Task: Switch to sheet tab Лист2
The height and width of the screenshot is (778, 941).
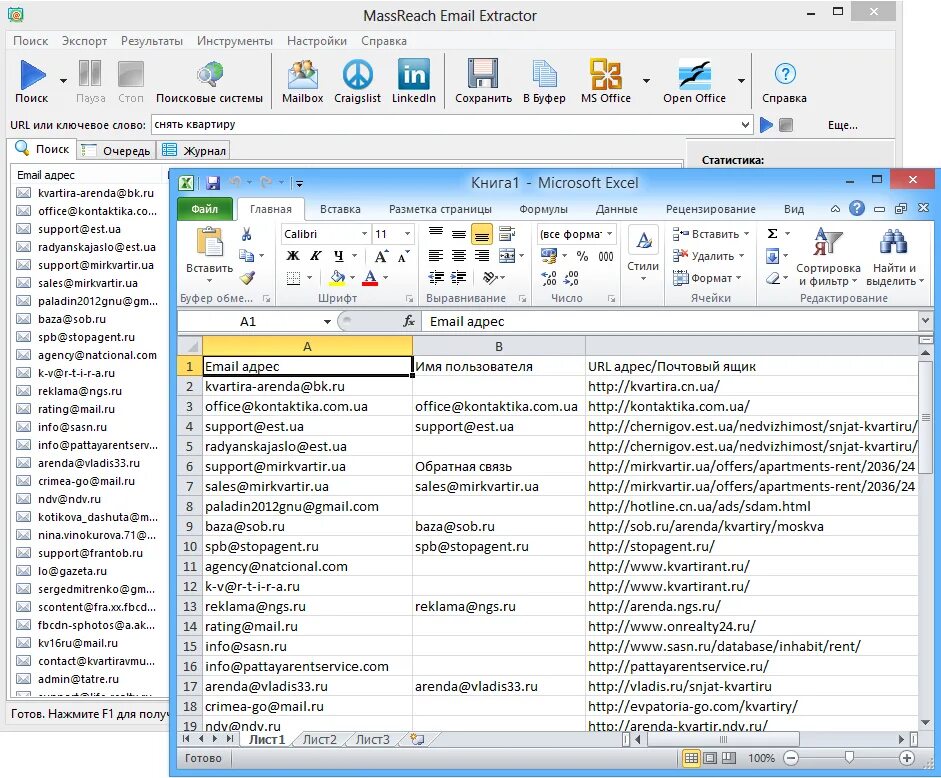Action: pos(319,739)
